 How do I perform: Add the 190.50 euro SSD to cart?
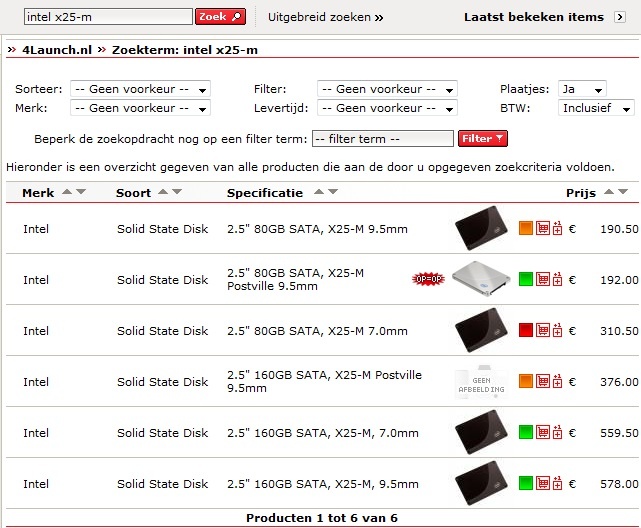[x=542, y=228]
